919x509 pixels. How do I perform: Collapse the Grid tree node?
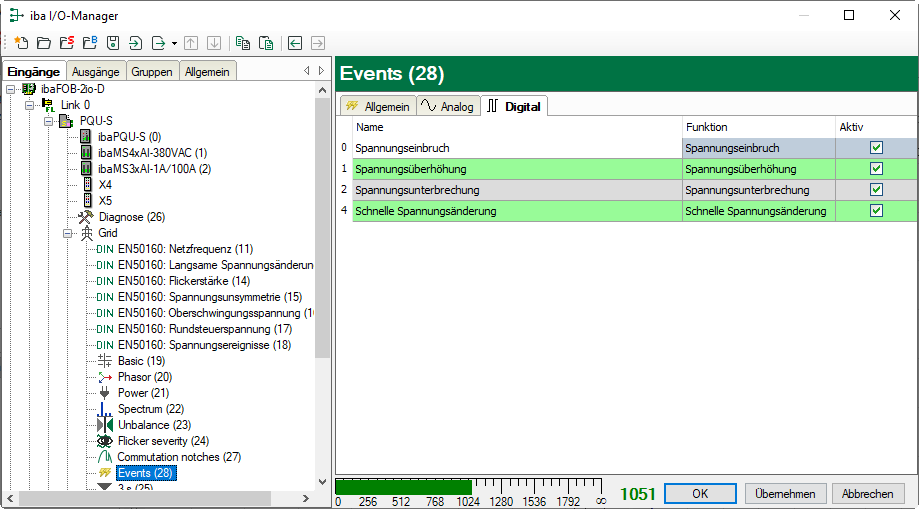coord(67,233)
